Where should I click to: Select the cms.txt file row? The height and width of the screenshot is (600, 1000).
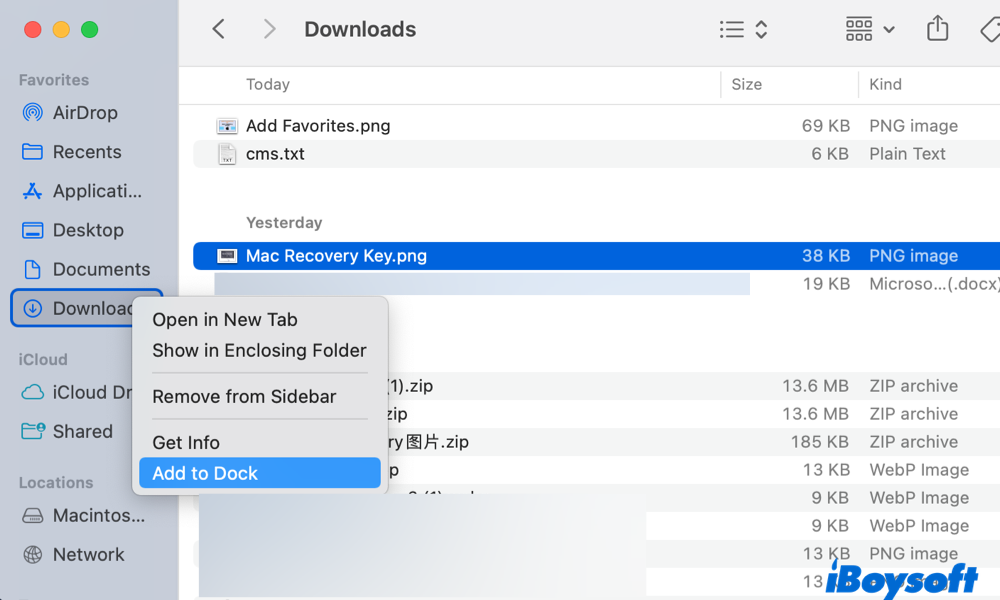pyautogui.click(x=276, y=154)
